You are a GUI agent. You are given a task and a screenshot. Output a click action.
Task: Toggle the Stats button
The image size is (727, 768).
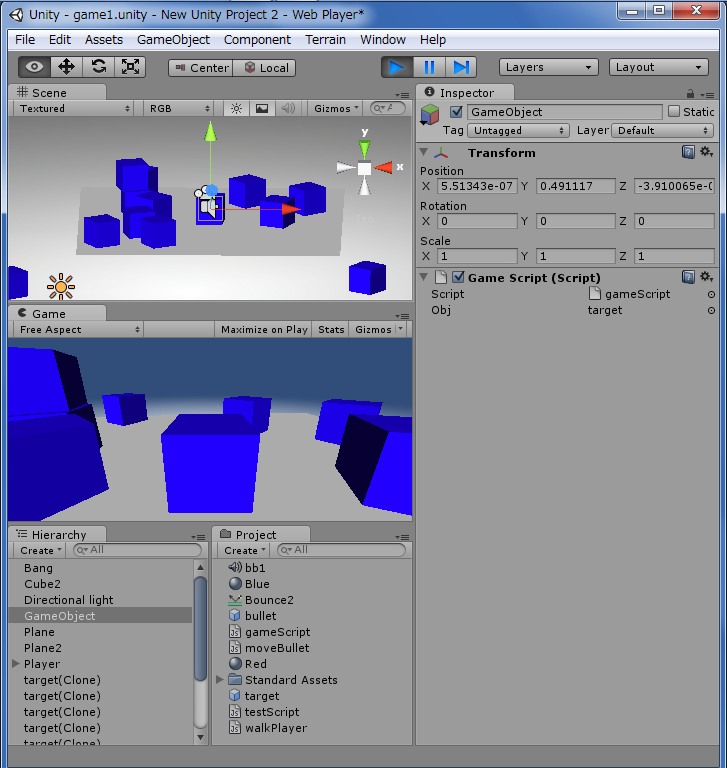[x=331, y=329]
